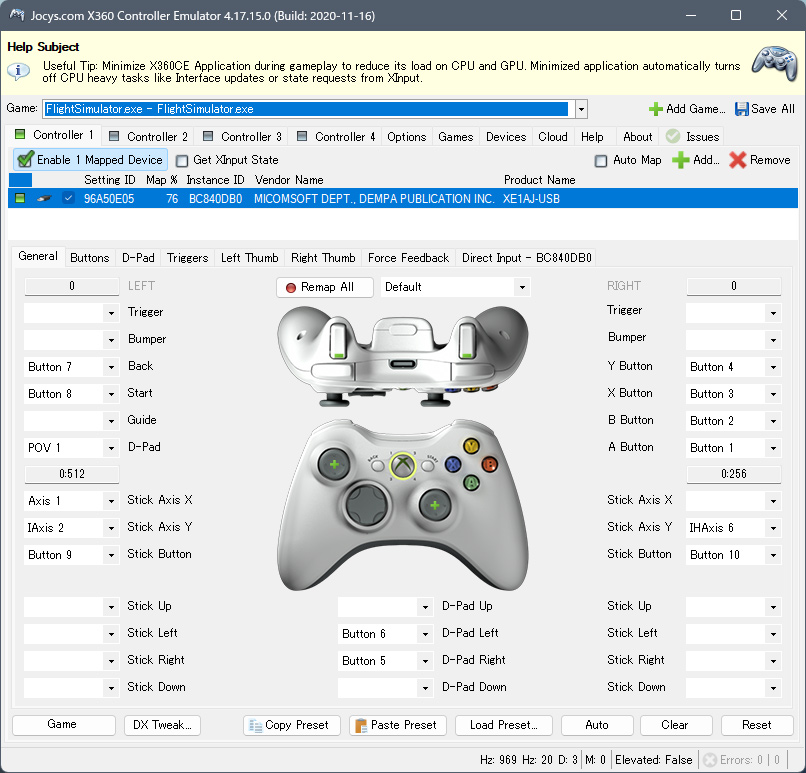Open the A Button dropdown showing Button 1
806x773 pixels.
click(773, 448)
